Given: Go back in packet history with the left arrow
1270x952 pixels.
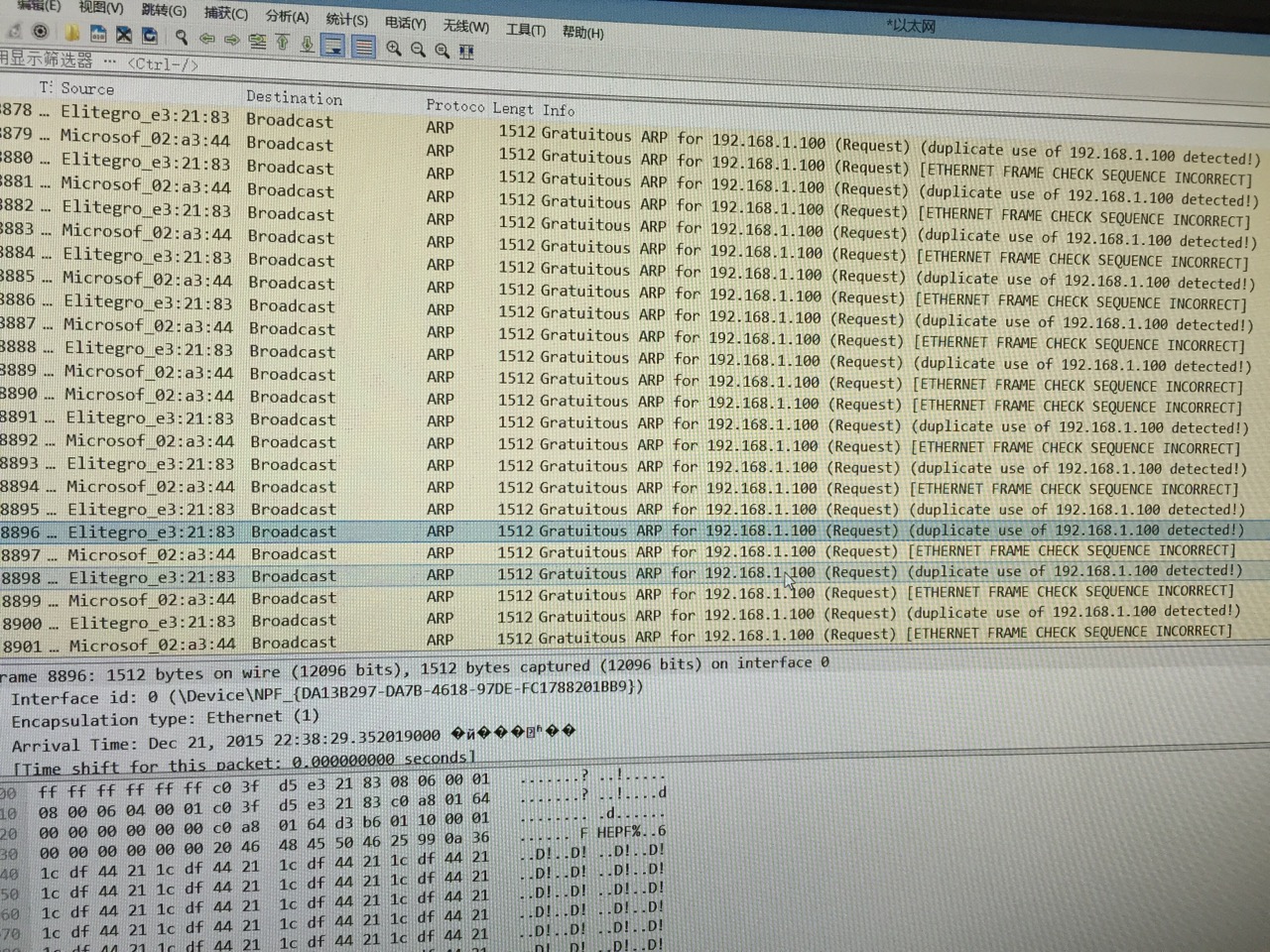Looking at the screenshot, I should (x=206, y=39).
